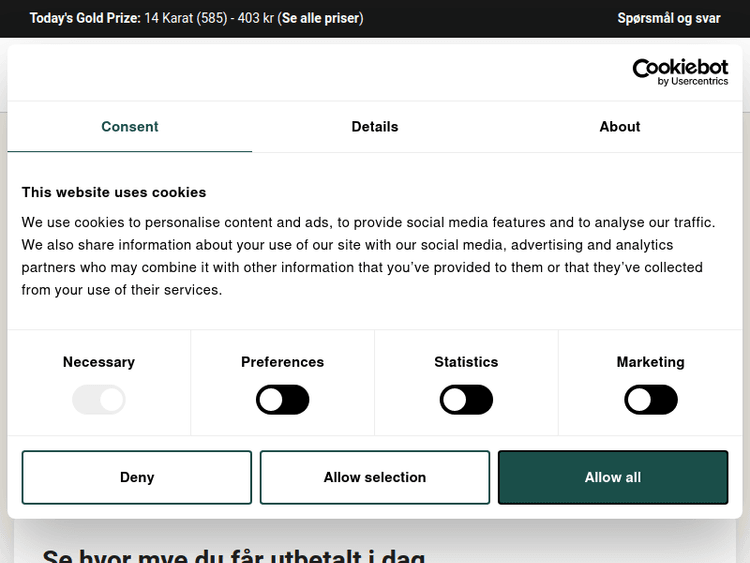Screen dimensions: 750x563
Task: Click the Marketing category label
Action: click(x=650, y=362)
